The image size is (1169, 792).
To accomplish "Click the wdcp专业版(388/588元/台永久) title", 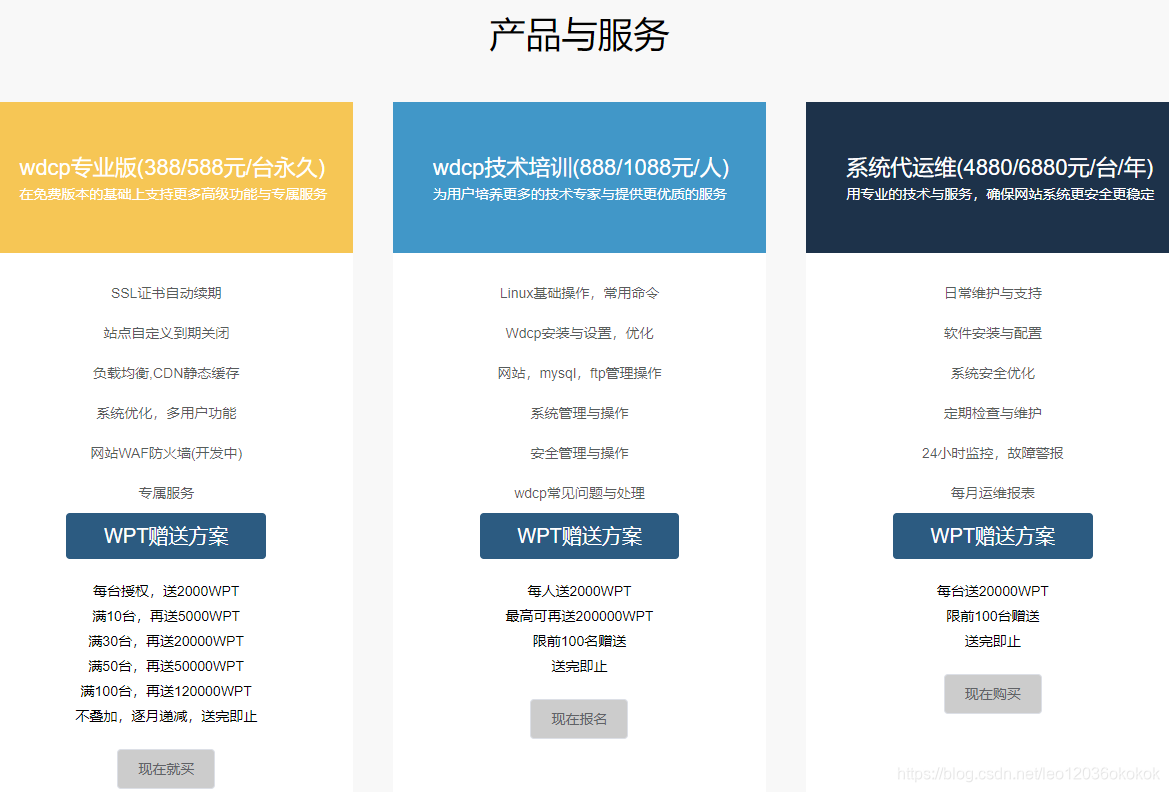I will [x=172, y=167].
